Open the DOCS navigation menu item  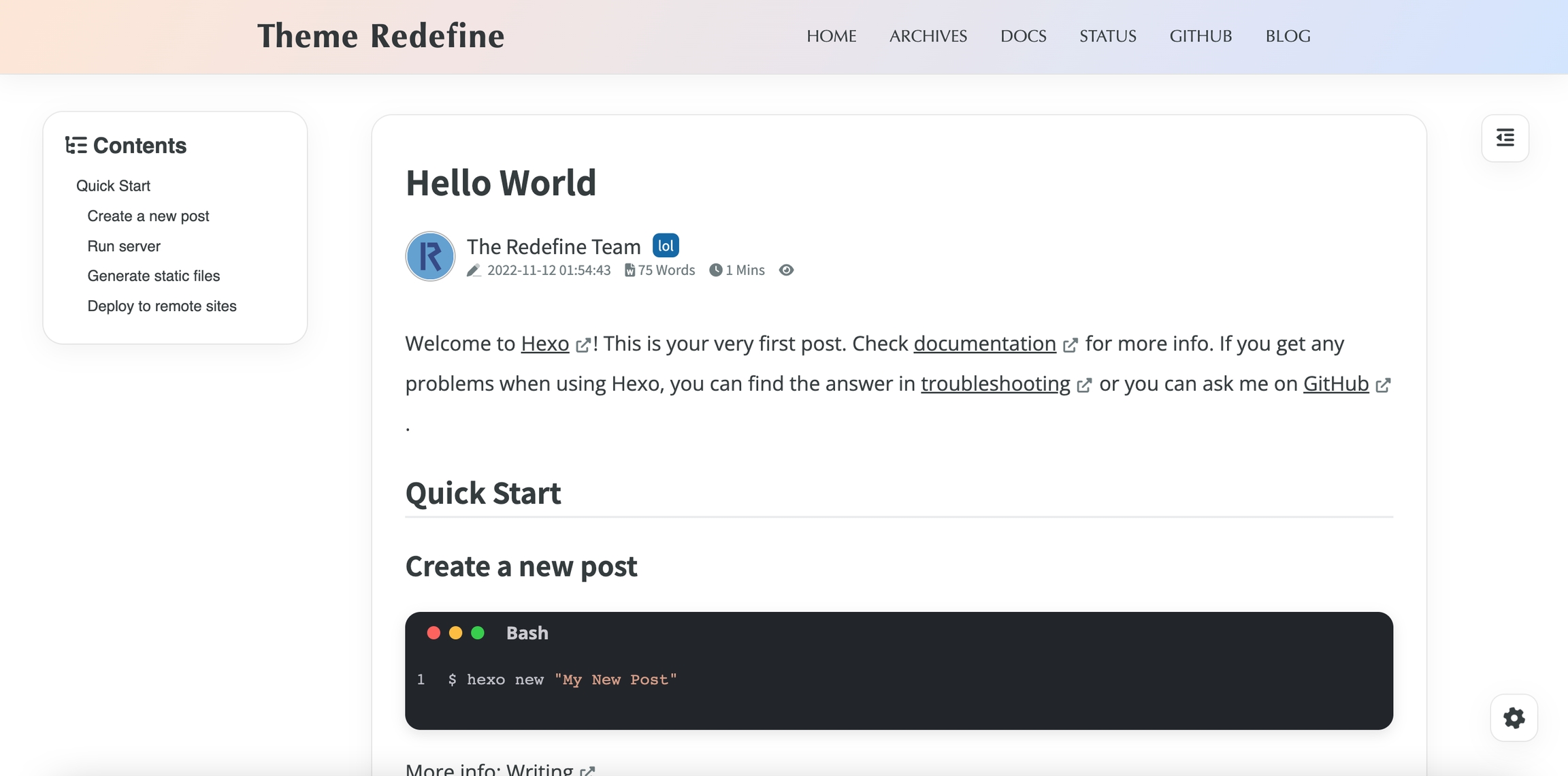click(x=1023, y=36)
